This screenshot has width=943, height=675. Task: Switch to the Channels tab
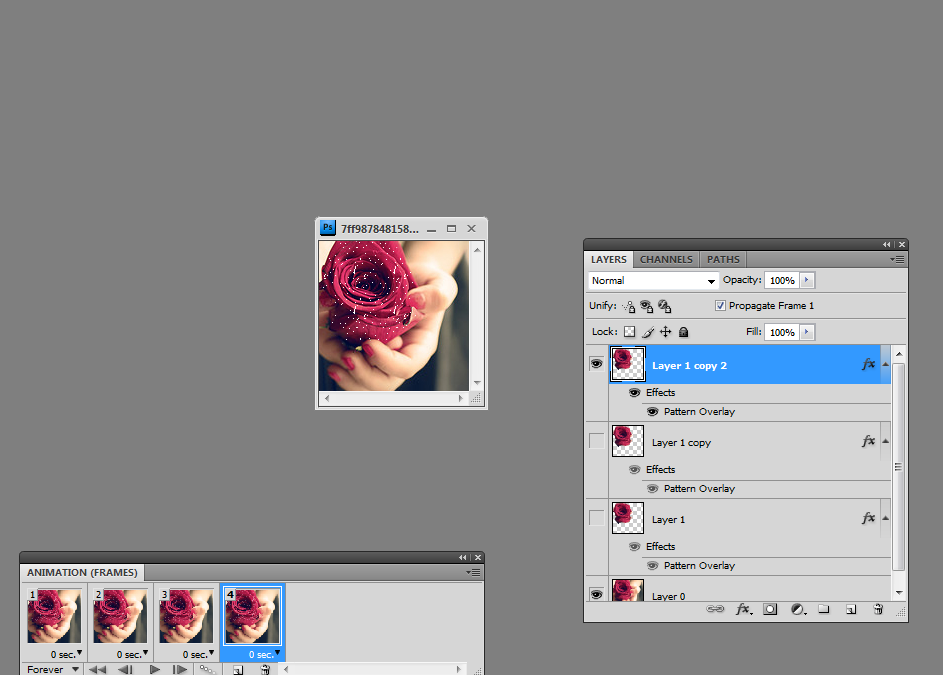click(x=666, y=259)
